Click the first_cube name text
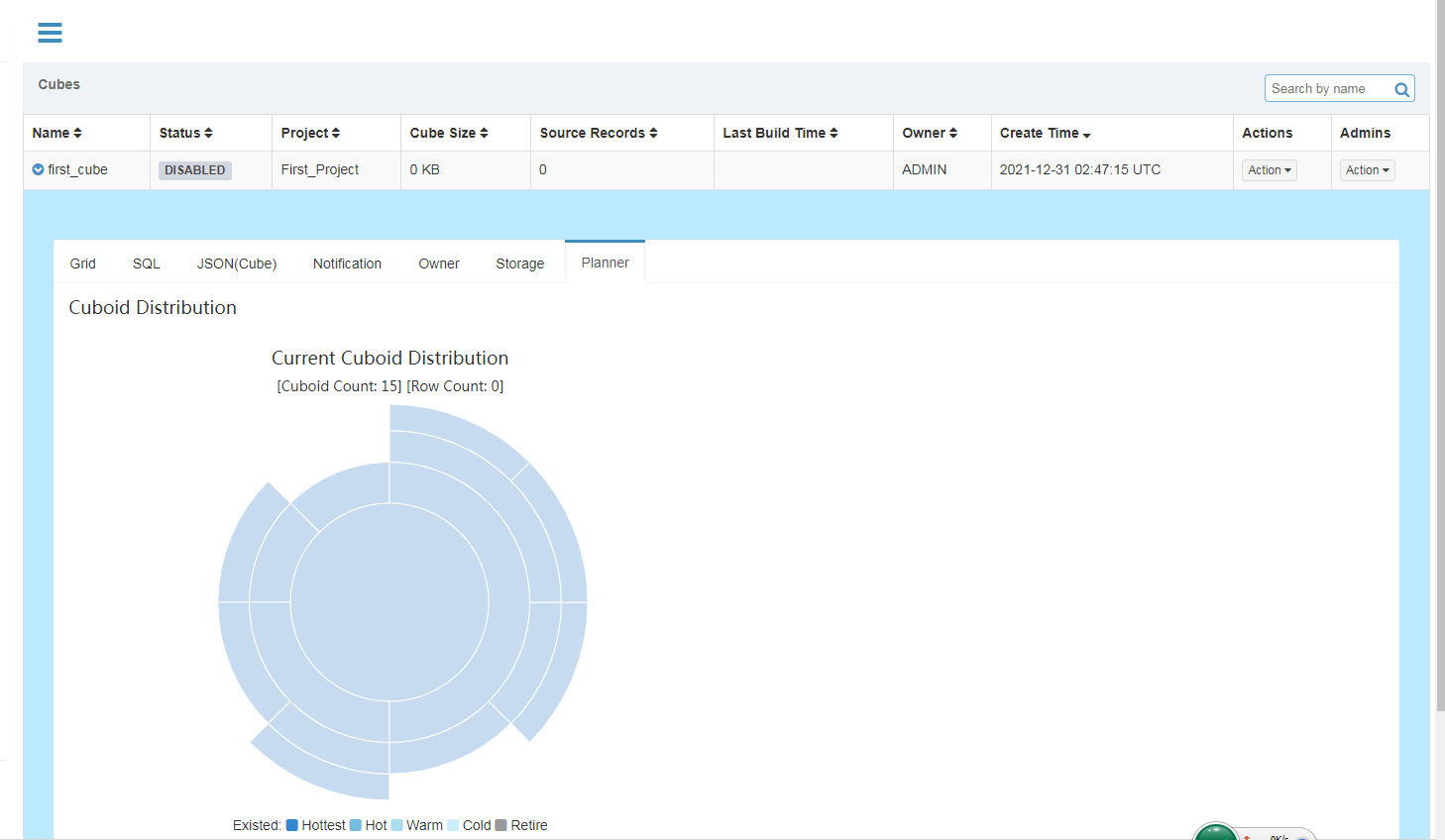1445x840 pixels. (77, 169)
